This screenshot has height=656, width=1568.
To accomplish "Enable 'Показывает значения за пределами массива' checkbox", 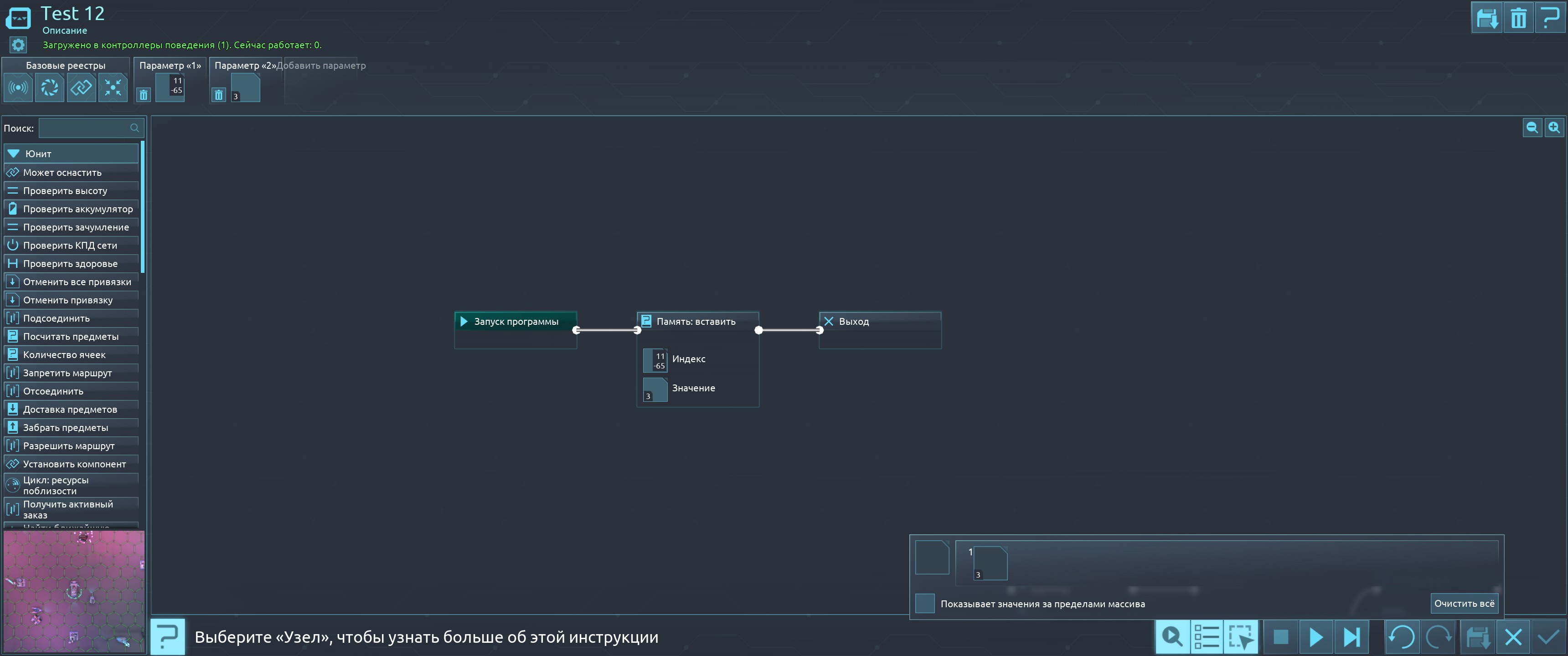I will click(924, 604).
